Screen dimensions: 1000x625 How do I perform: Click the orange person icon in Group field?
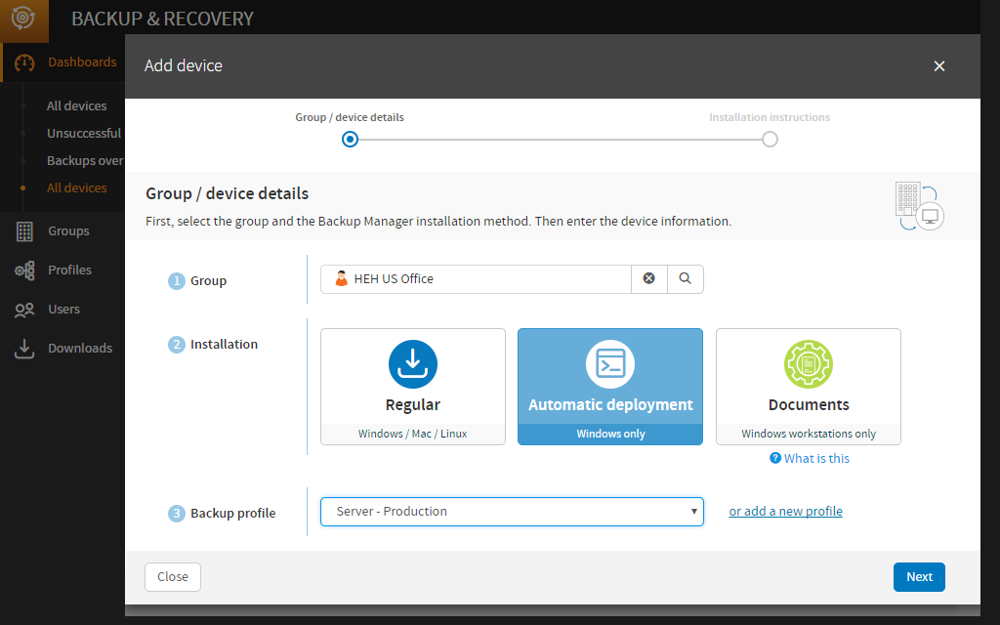pos(341,279)
